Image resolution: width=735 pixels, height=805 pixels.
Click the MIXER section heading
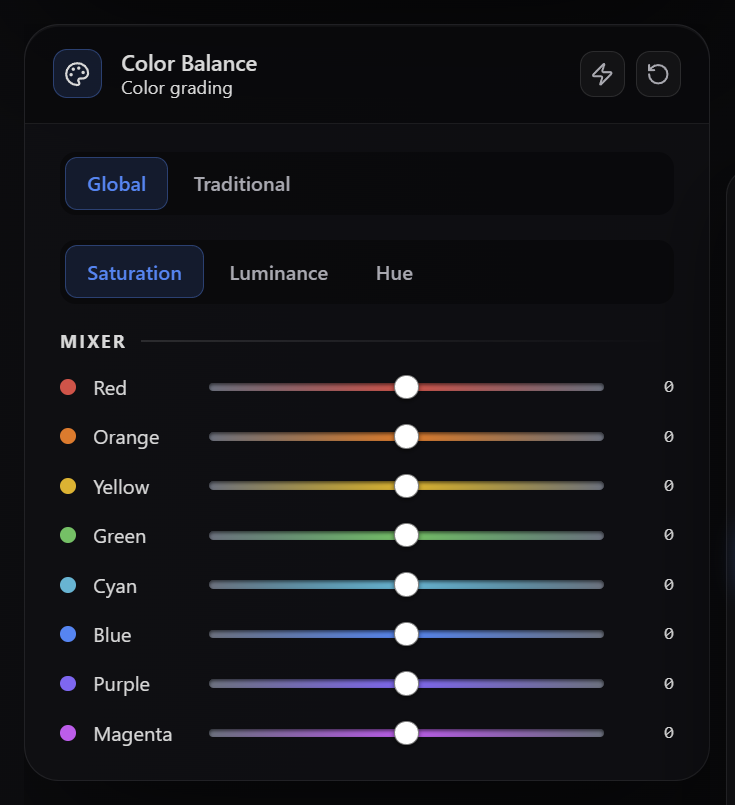click(93, 341)
